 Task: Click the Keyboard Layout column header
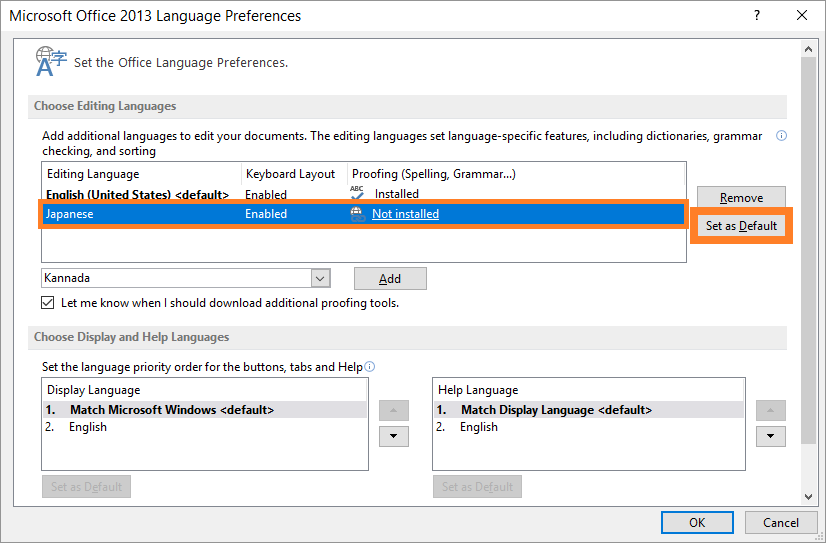coord(294,174)
